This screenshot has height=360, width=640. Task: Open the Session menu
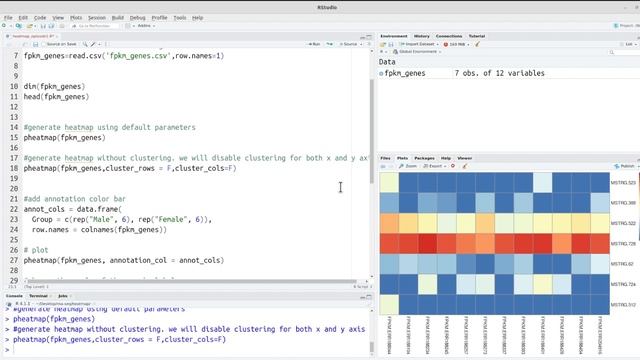pyautogui.click(x=97, y=18)
